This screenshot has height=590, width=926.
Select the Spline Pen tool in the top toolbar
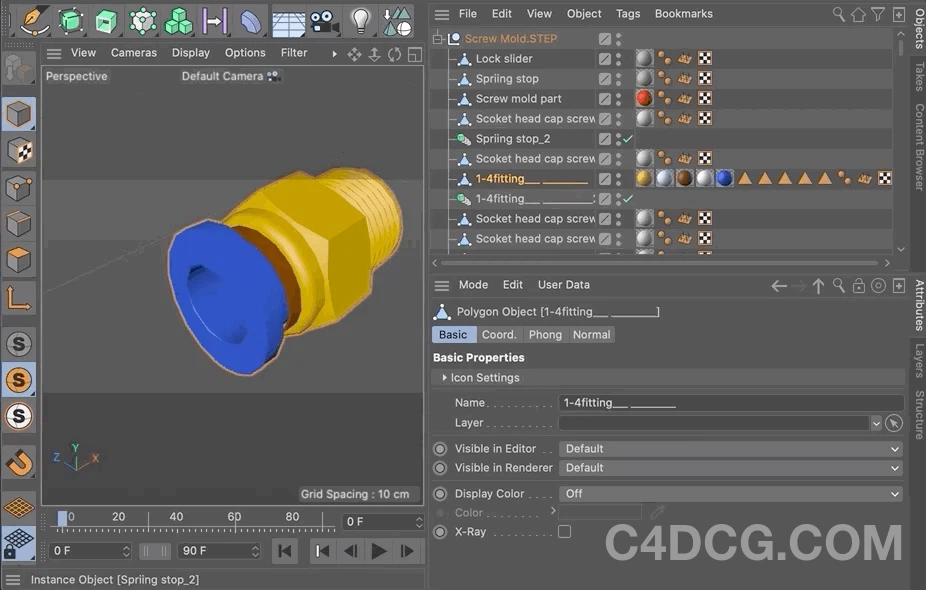point(30,18)
